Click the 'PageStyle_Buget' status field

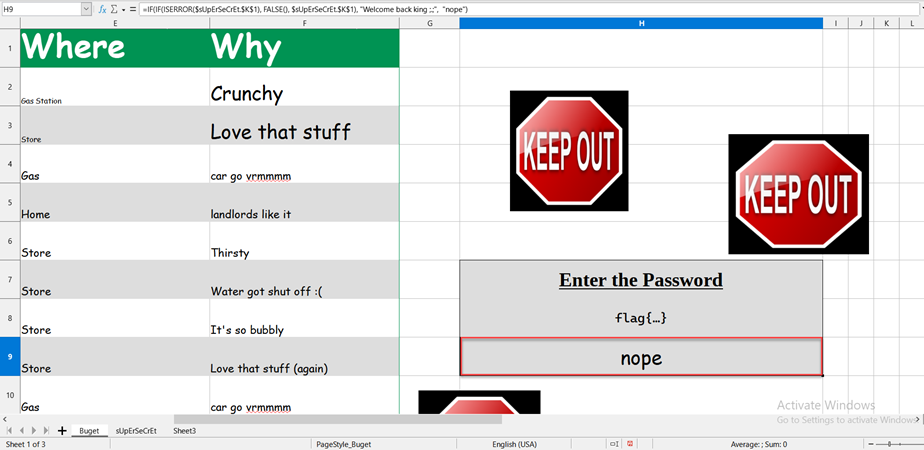(x=344, y=444)
